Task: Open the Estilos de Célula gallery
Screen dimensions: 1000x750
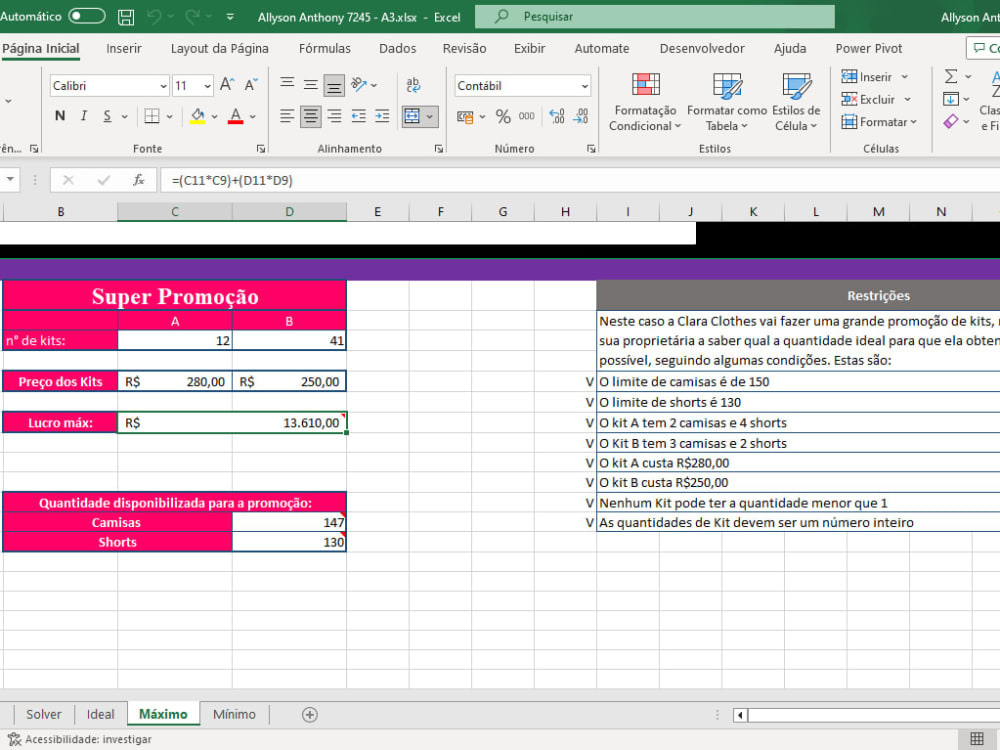Action: pos(795,100)
